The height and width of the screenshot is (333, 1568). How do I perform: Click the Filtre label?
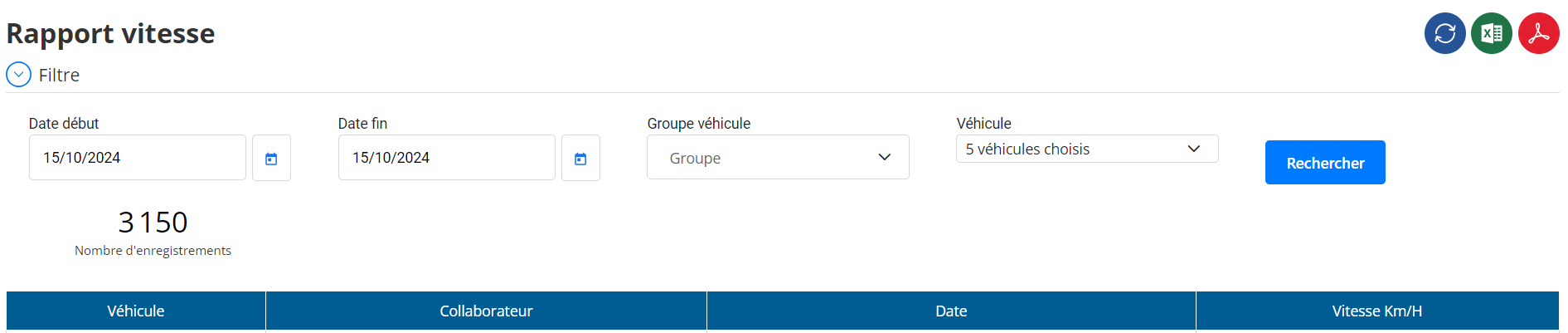point(59,75)
